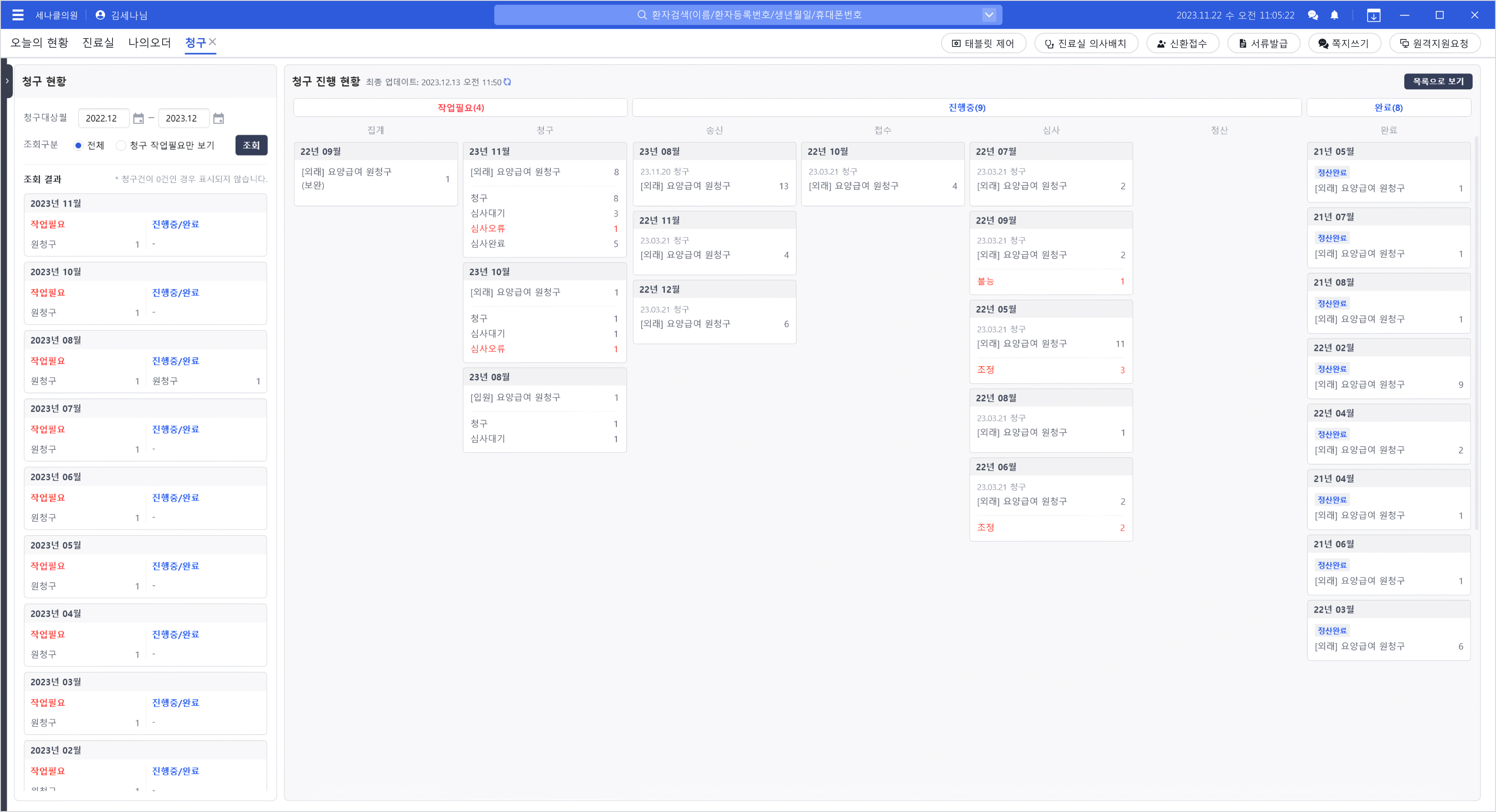Image resolution: width=1496 pixels, height=812 pixels.
Task: Switch to the 오늘의 현황 tab
Action: coord(39,43)
